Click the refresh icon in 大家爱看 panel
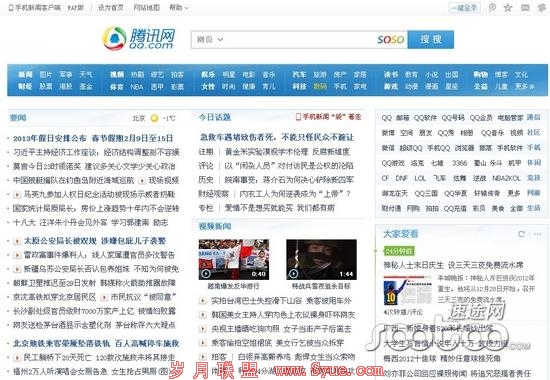The height and width of the screenshot is (380, 550). coord(522,234)
